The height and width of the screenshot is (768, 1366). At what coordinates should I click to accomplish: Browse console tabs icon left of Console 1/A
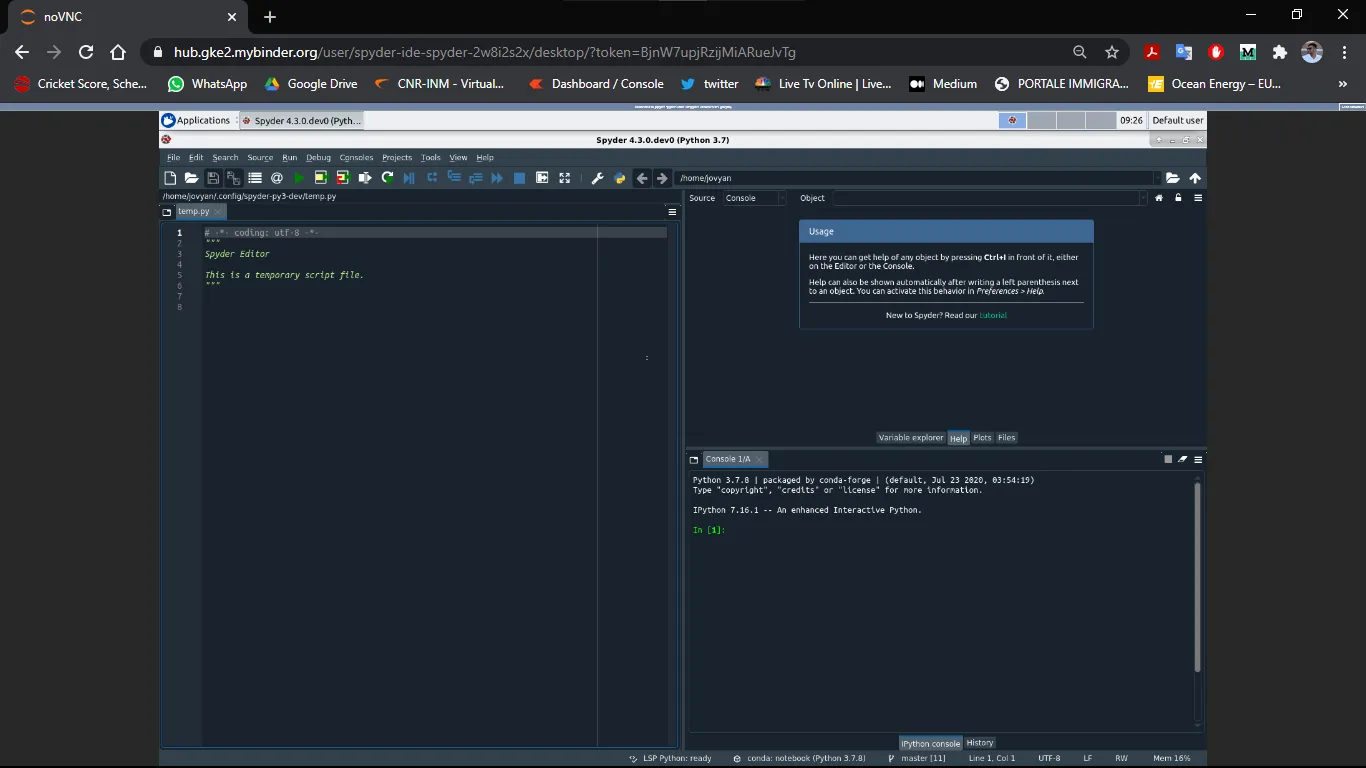click(x=694, y=460)
